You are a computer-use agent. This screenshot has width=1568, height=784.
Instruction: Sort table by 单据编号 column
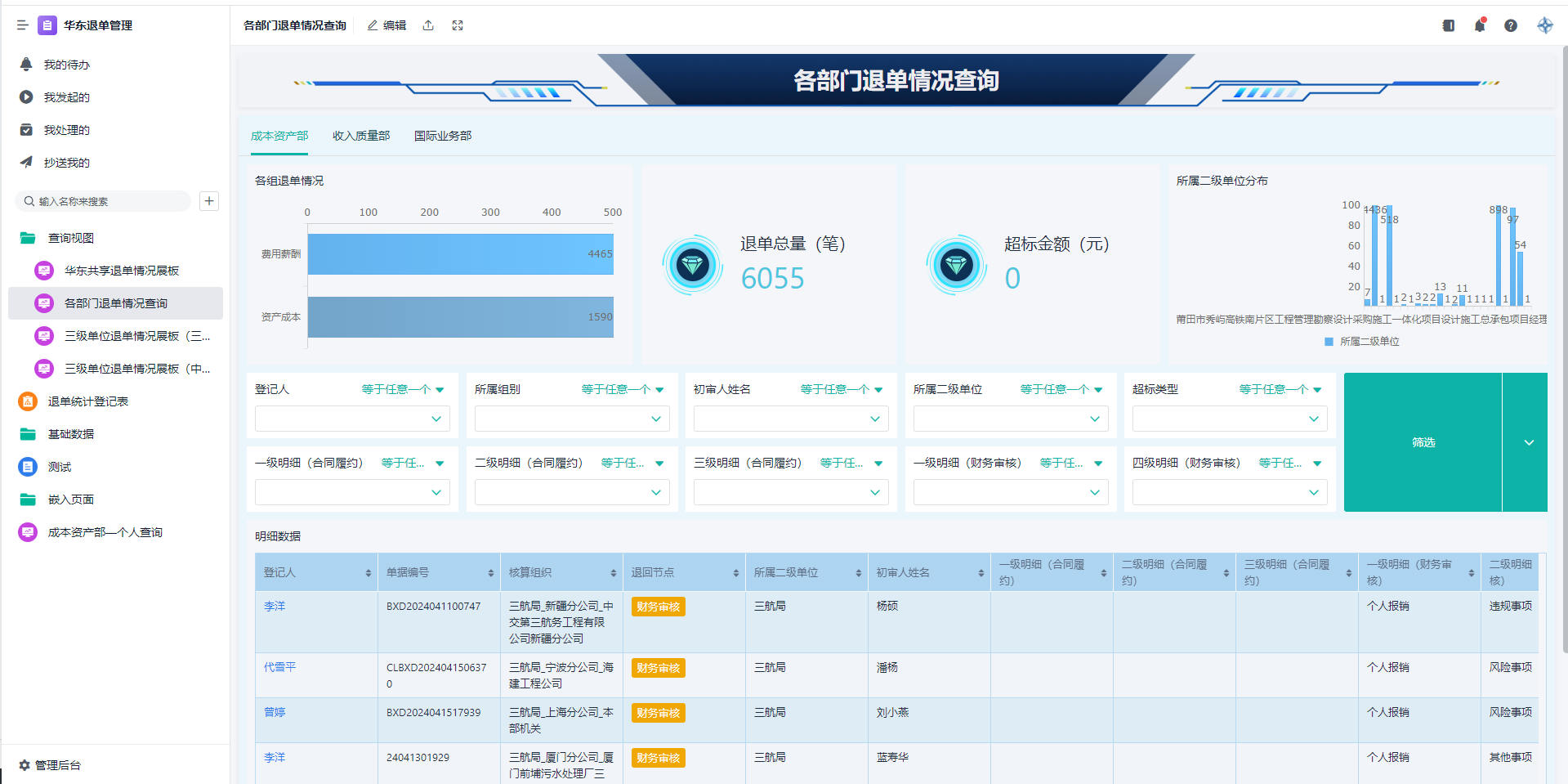[x=490, y=573]
